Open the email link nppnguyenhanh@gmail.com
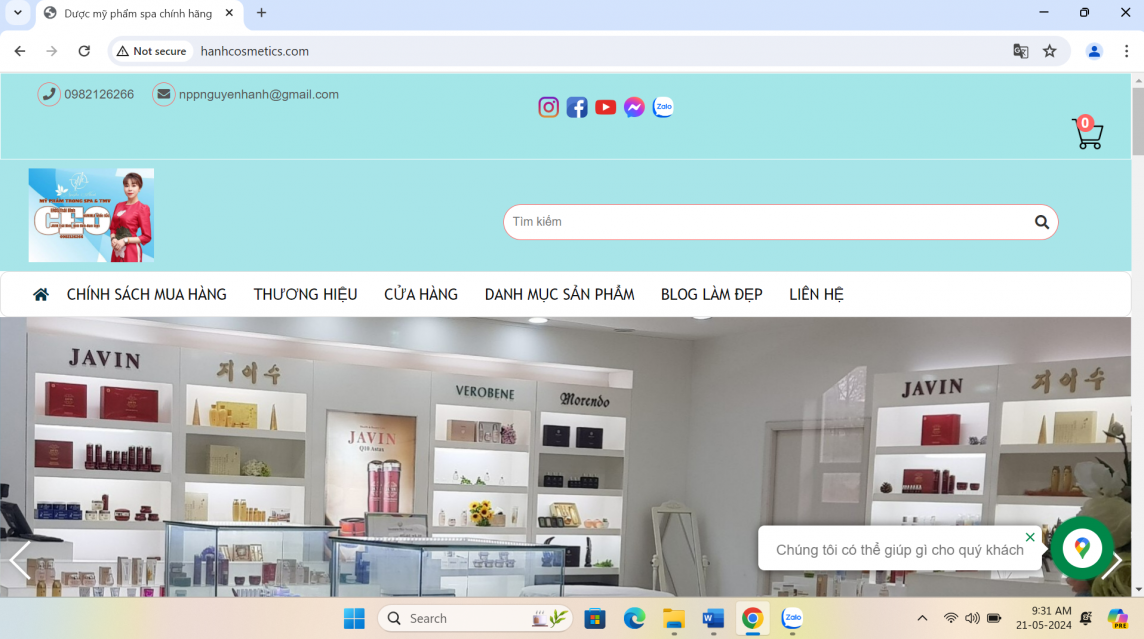This screenshot has width=1144, height=639. (x=258, y=94)
